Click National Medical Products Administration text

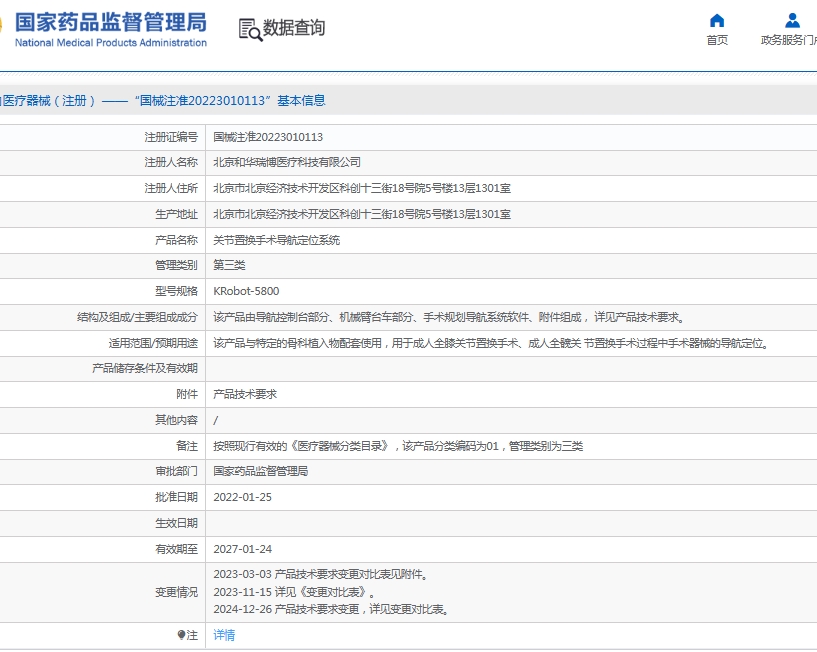coord(110,43)
